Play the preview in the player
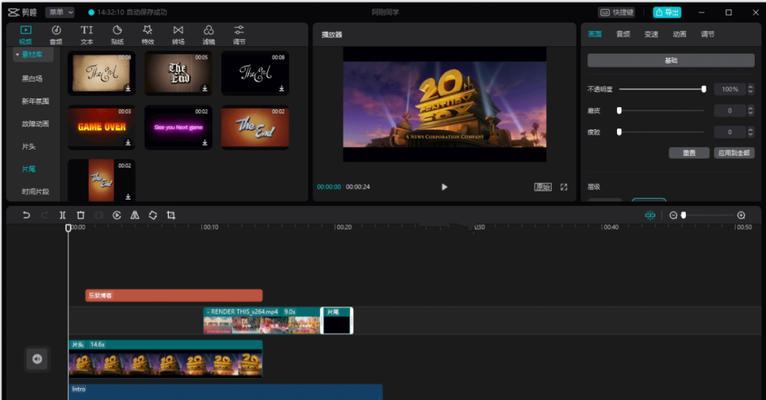766x400 pixels. click(x=444, y=187)
